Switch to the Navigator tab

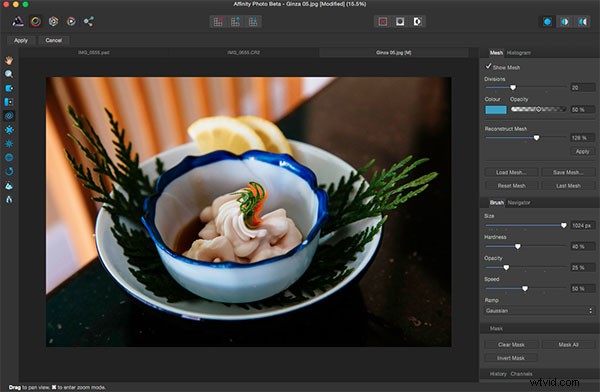pyautogui.click(x=518, y=203)
